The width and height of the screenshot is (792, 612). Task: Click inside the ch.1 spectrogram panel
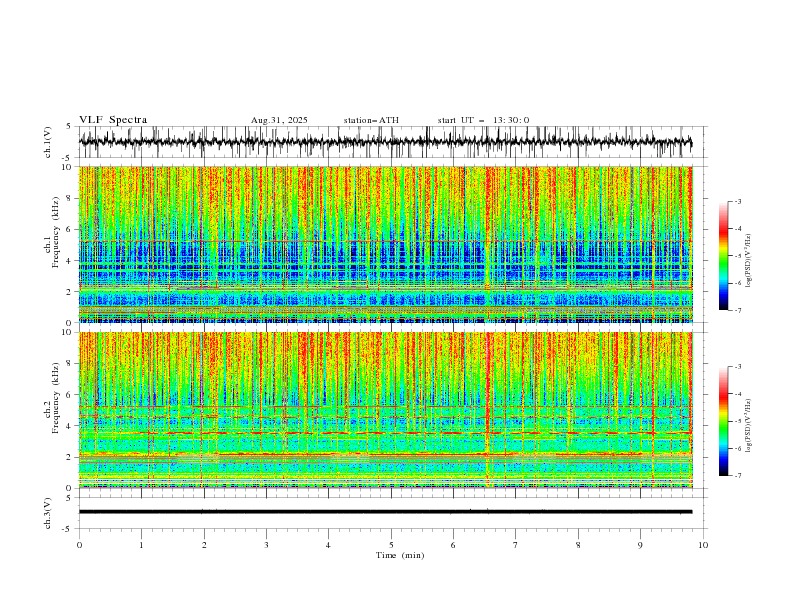[x=385, y=244]
